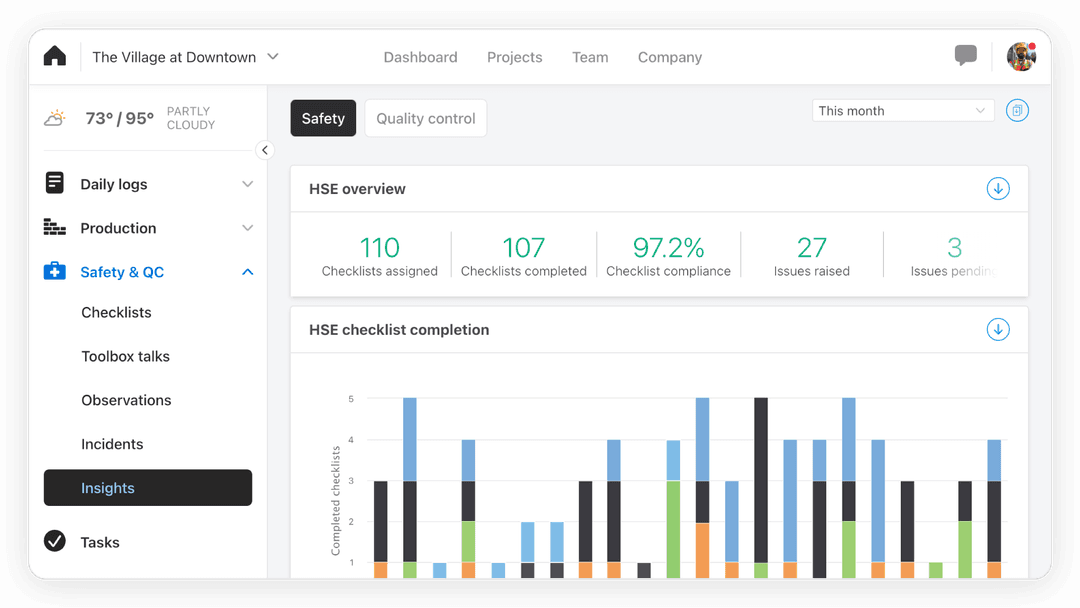Screen dimensions: 1080x608
Task: Switch to the Quality control tab
Action: (425, 118)
